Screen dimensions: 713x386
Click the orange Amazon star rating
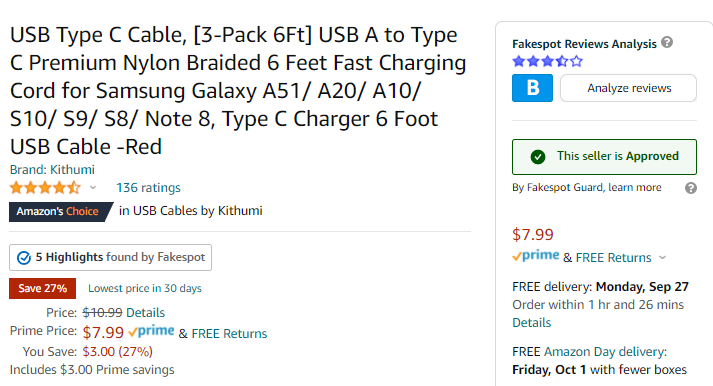45,187
